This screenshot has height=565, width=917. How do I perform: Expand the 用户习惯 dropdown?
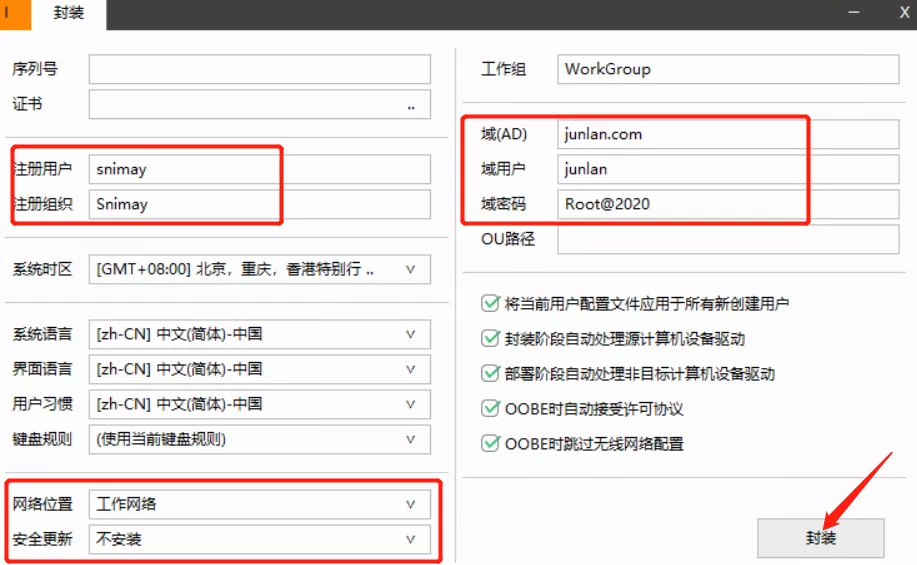coord(410,404)
